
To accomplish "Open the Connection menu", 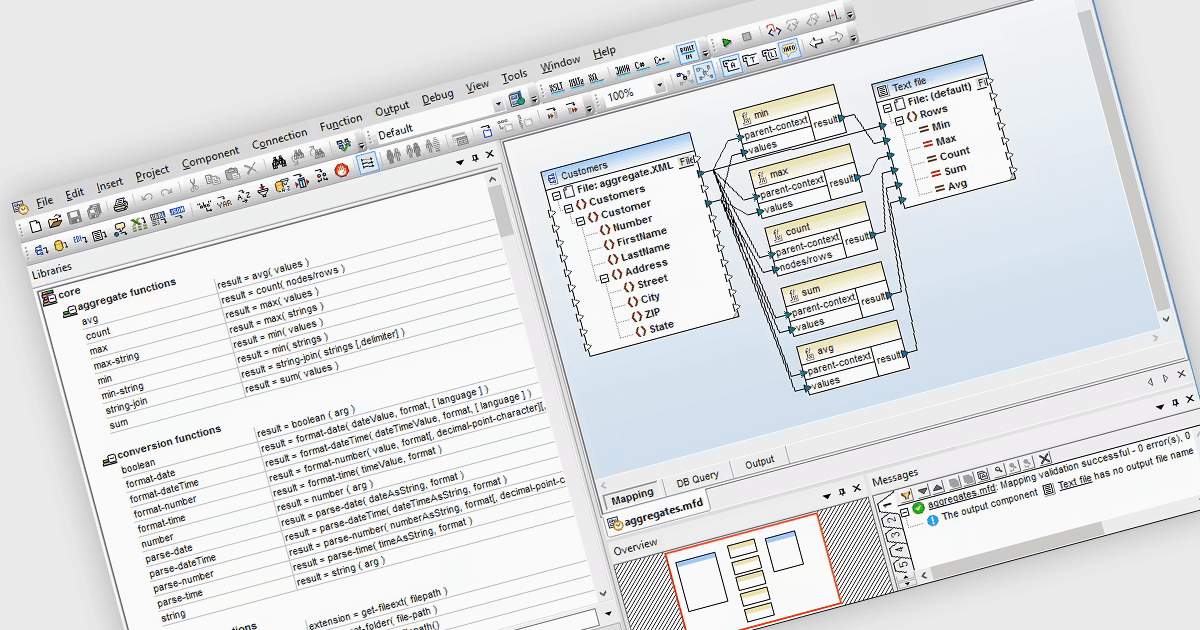I will 280,138.
